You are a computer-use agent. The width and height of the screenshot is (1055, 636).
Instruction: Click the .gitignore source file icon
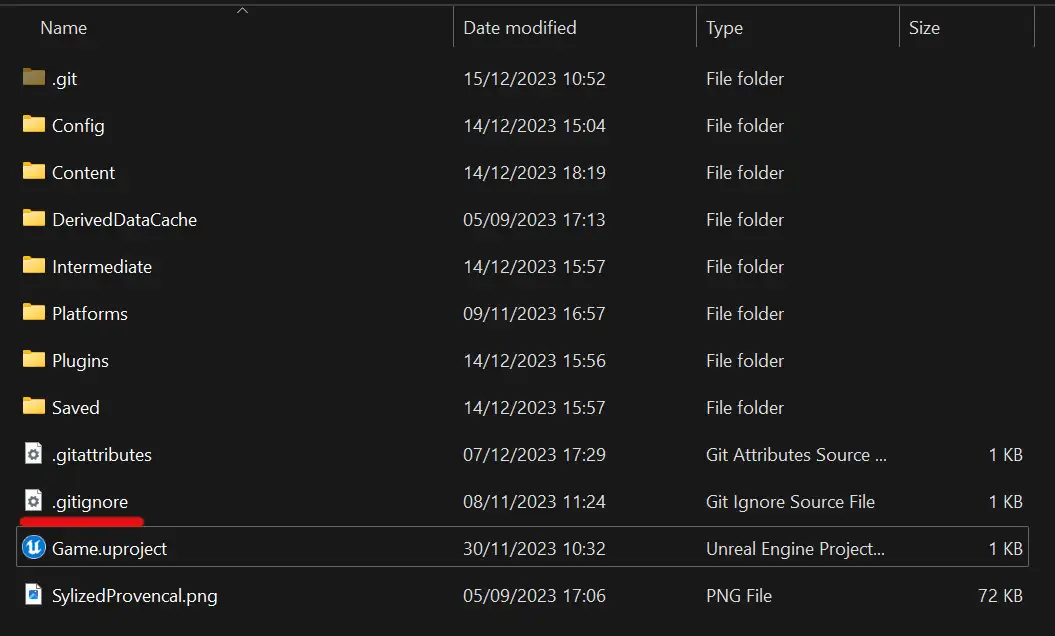31,501
